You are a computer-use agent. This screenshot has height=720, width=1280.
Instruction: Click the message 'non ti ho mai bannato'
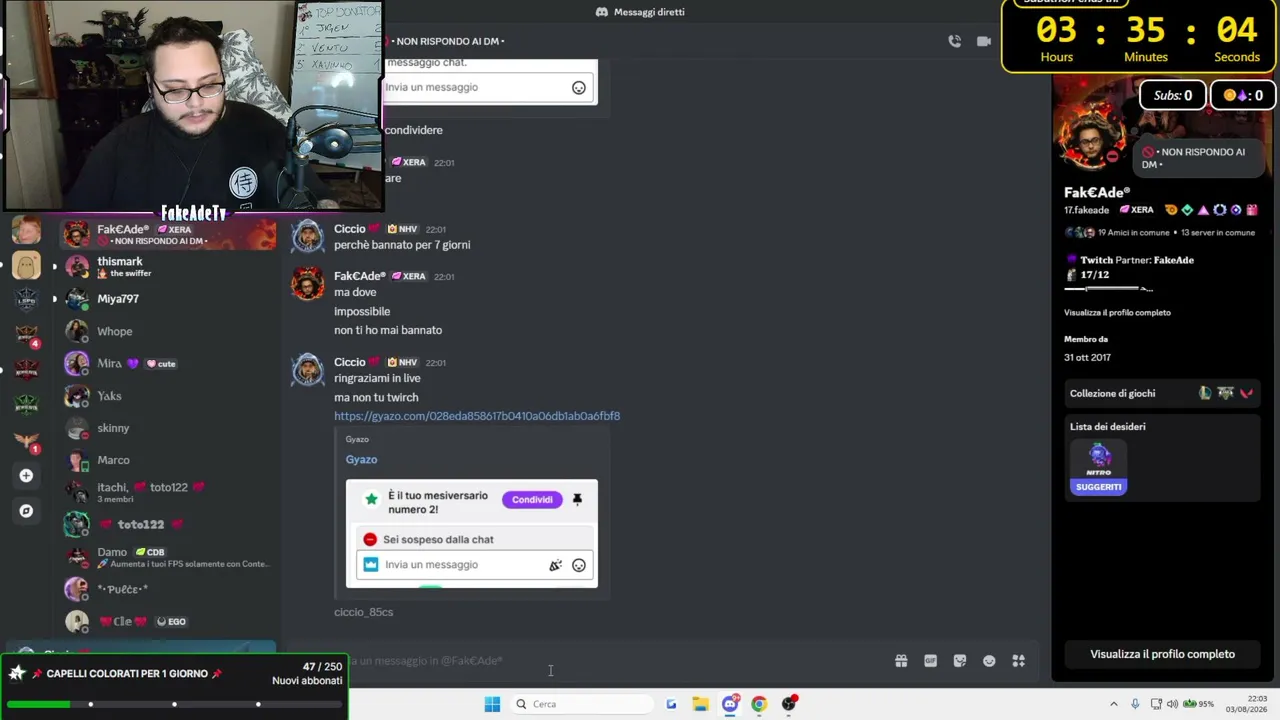[x=388, y=330]
